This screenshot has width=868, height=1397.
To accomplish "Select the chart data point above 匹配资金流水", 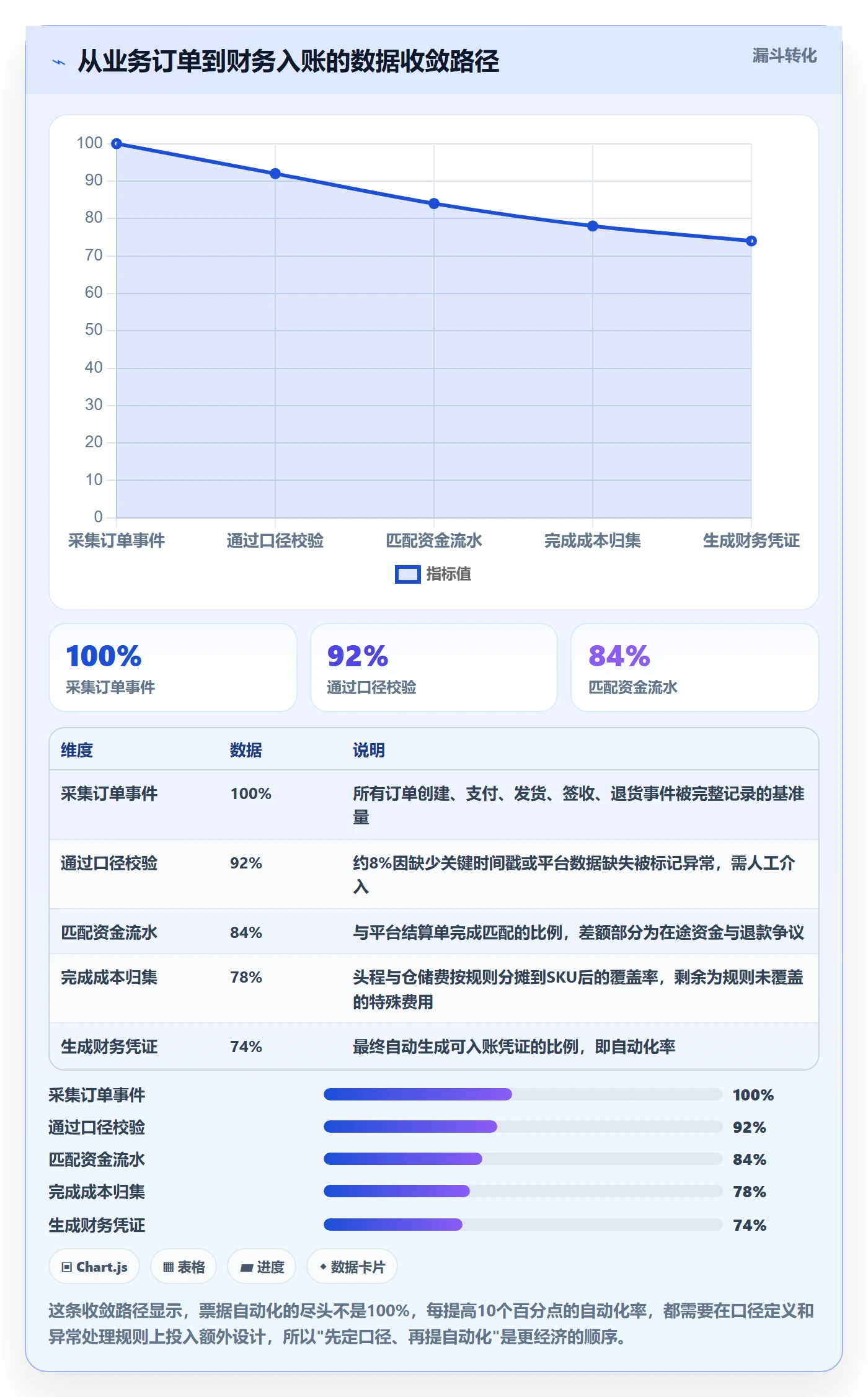I will coord(434,203).
